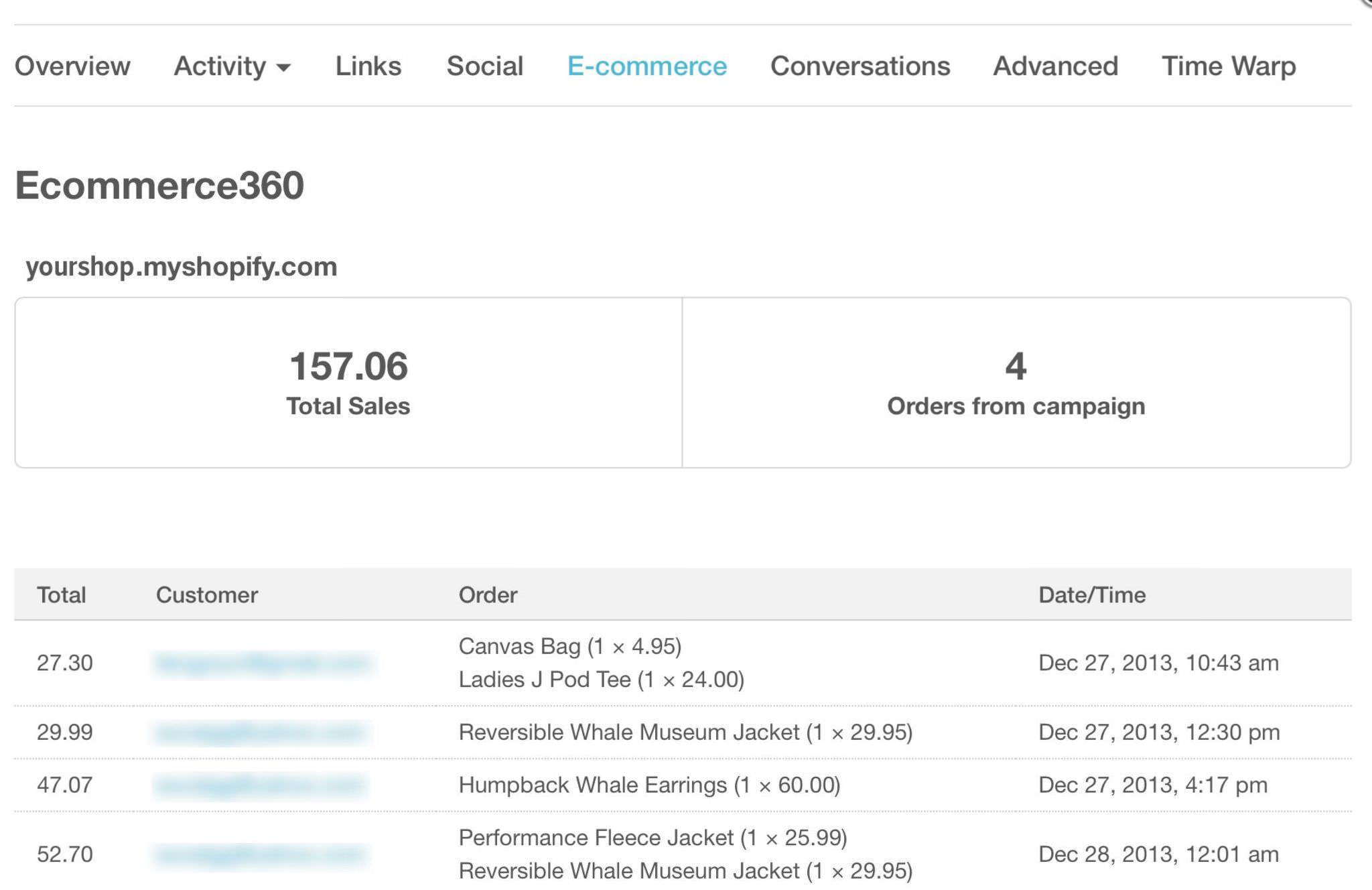Click the Orders from campaign stat box
Image resolution: width=1372 pixels, height=890 pixels.
tap(1016, 382)
